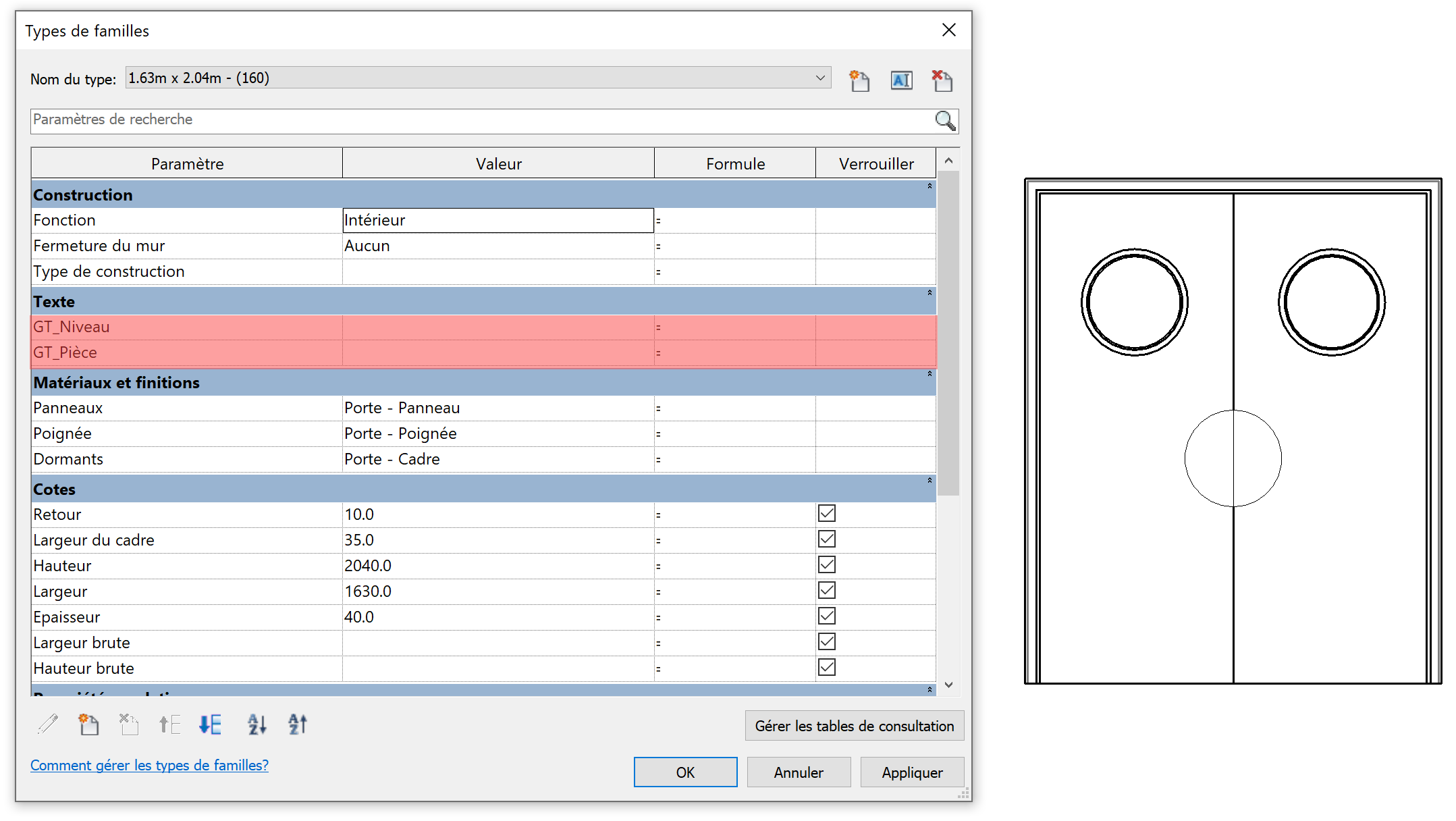Image resolution: width=1456 pixels, height=821 pixels.
Task: Click the edit parameter pencil icon
Action: 48,724
